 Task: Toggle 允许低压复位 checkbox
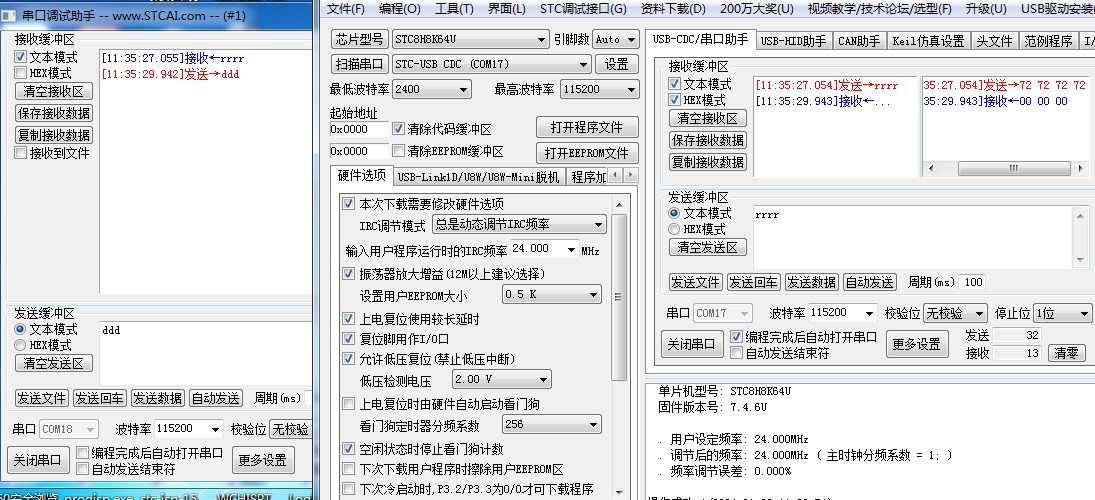click(x=348, y=359)
